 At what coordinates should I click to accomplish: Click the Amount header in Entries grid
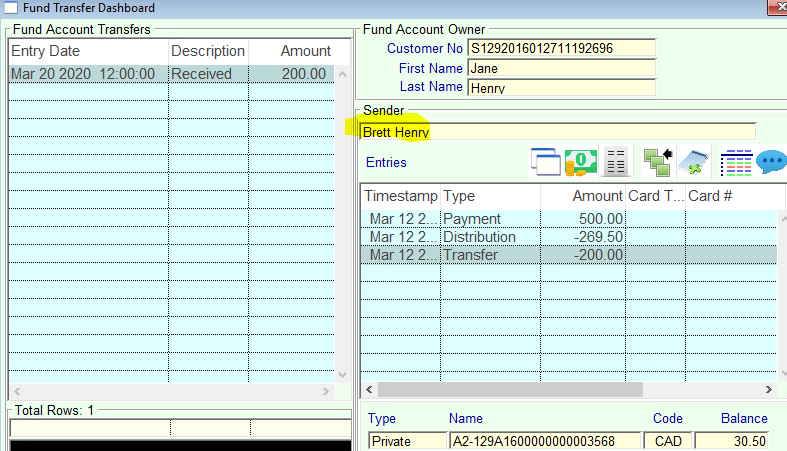[583, 196]
